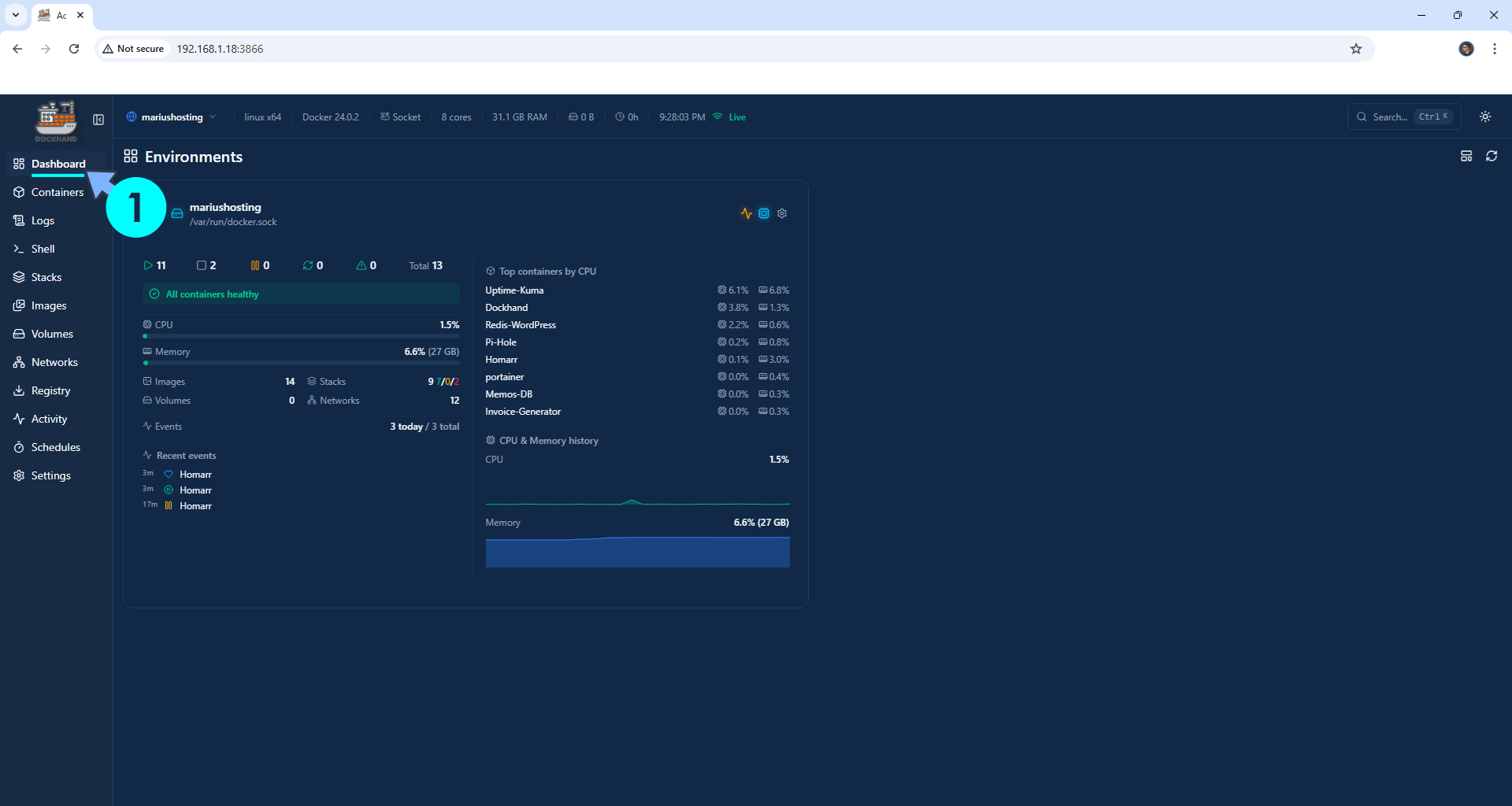Switch to the Dashboard menu item

click(58, 164)
